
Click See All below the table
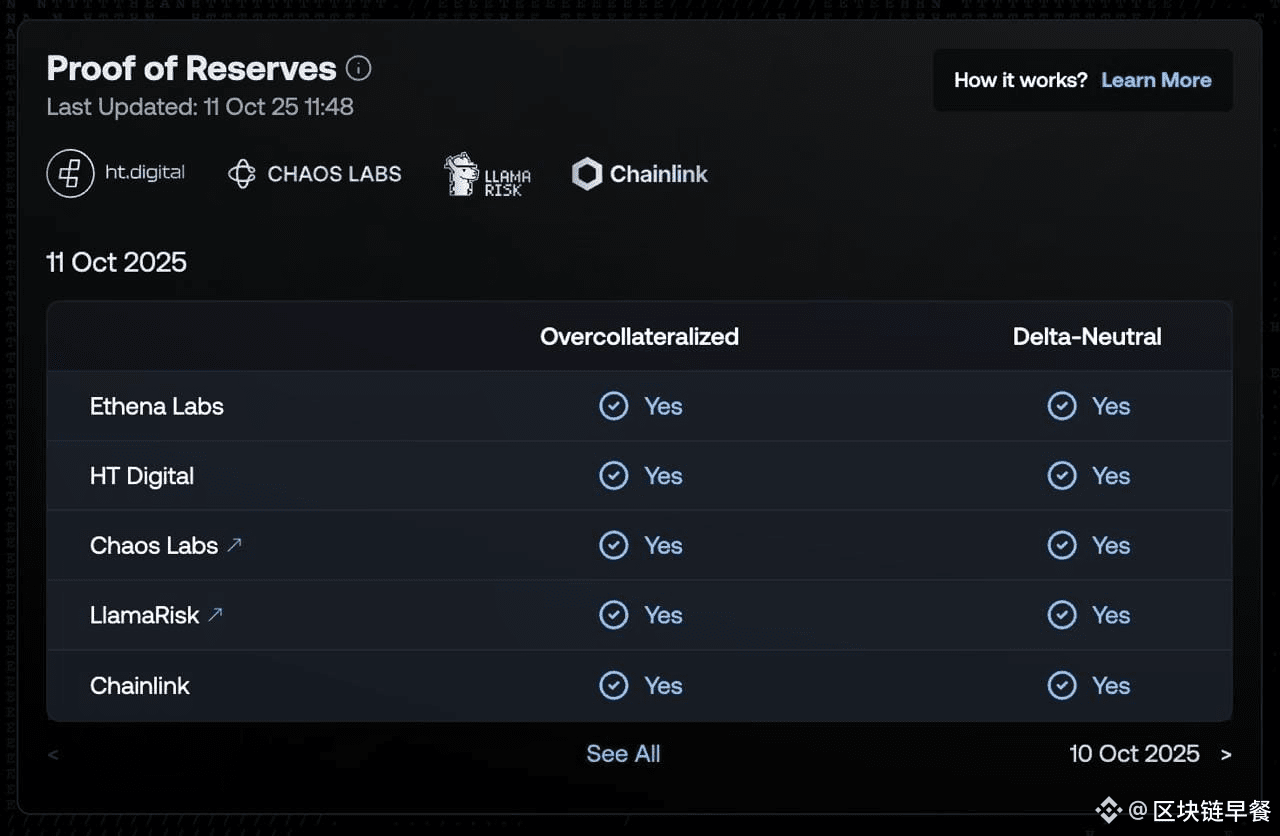click(623, 754)
